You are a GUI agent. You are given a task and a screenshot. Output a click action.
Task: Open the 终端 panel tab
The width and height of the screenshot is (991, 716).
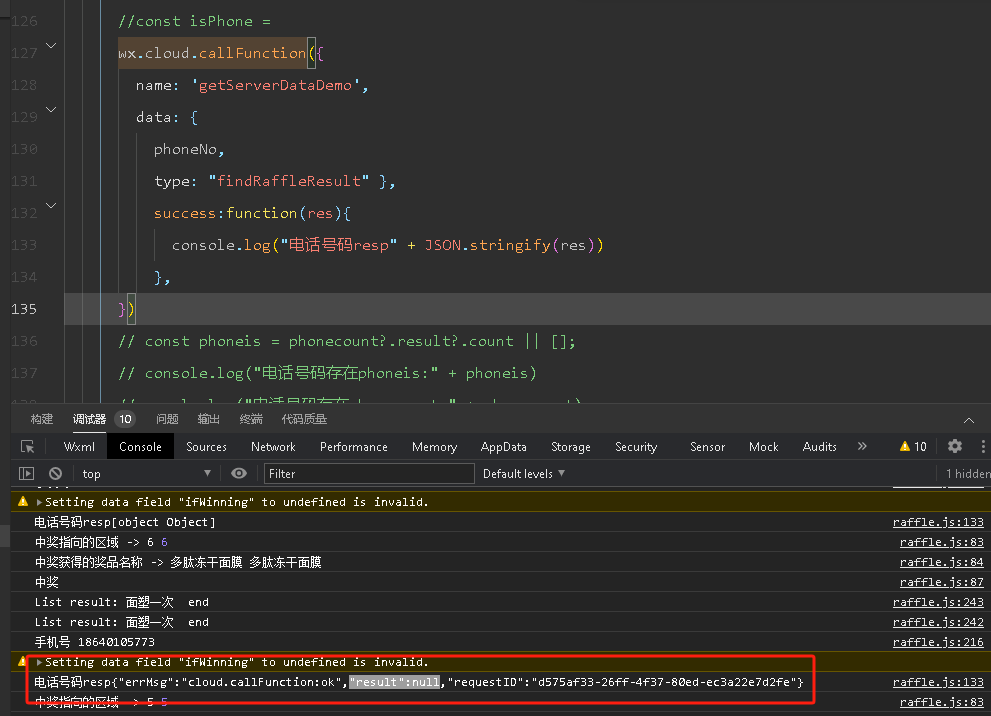[251, 419]
